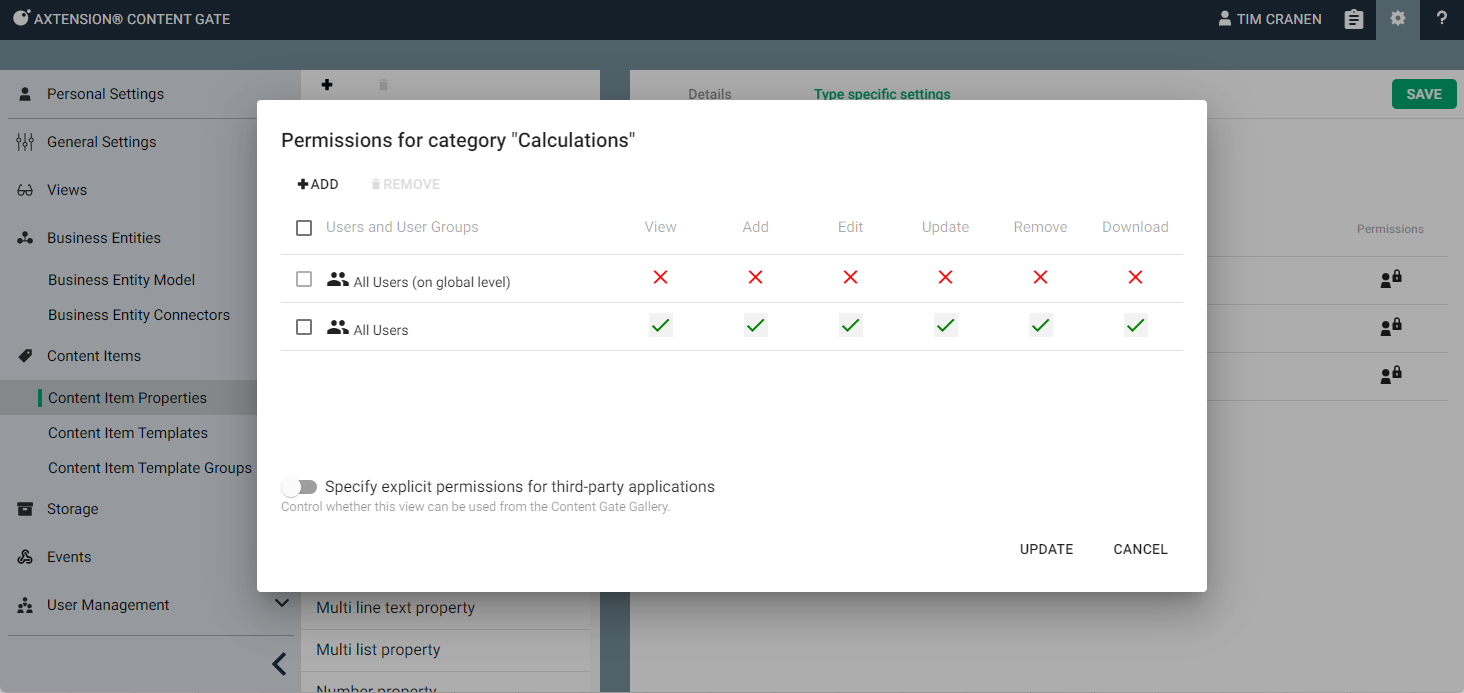Screen dimensions: 1464x693
Task: Expand the User Management section chevron
Action: [x=282, y=603]
